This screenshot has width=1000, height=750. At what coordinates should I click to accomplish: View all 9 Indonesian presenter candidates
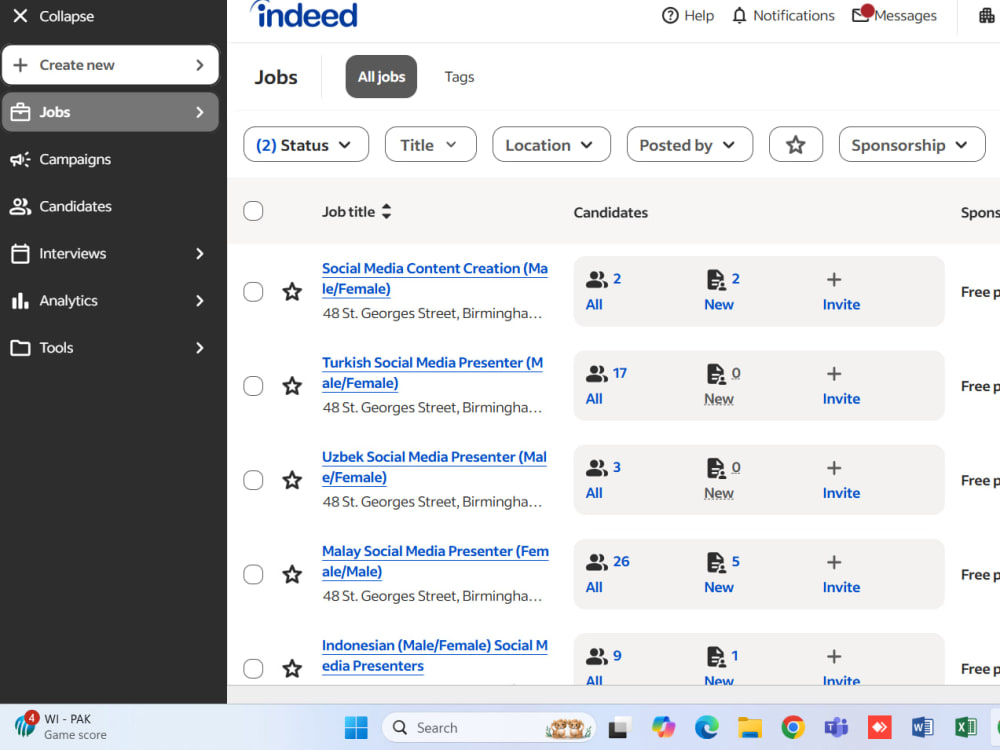point(603,667)
